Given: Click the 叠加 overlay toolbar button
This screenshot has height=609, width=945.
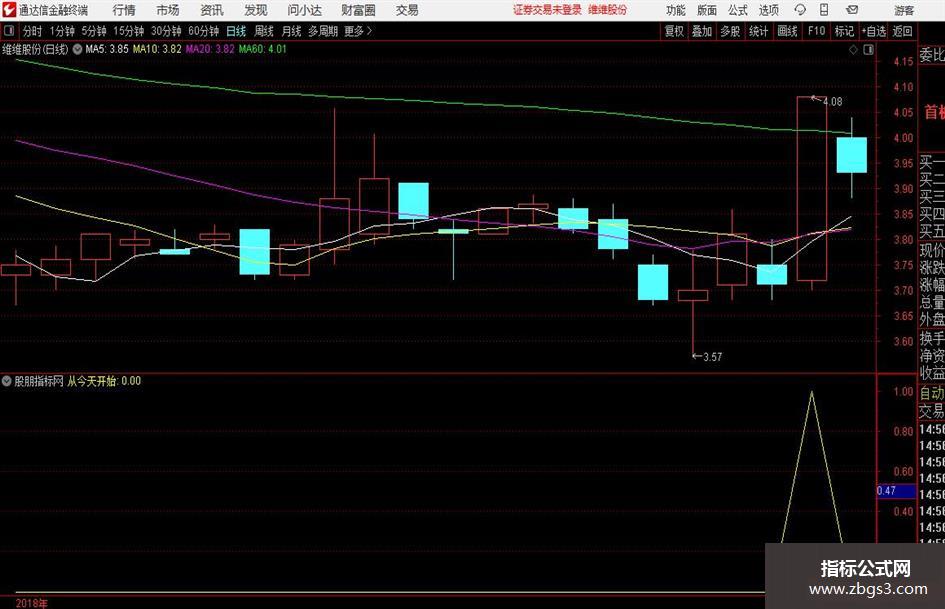Looking at the screenshot, I should coord(702,31).
